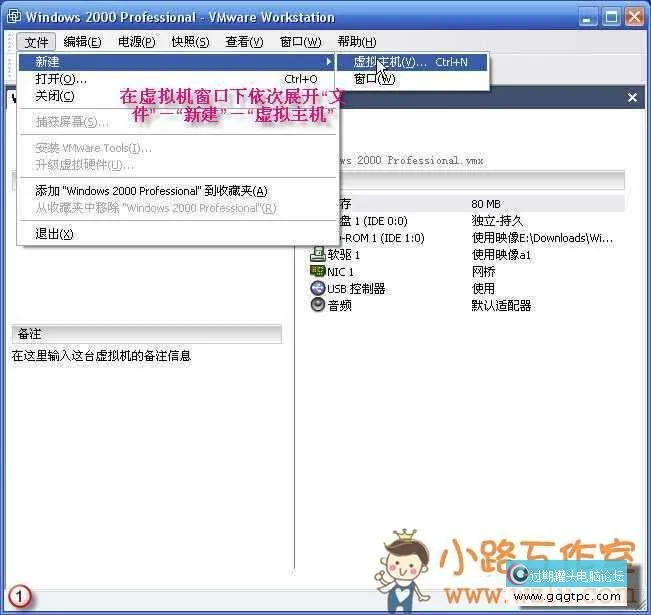This screenshot has width=651, height=615.
Task: Click the (IDE 0:0) hard disk row
Action: pos(373,221)
